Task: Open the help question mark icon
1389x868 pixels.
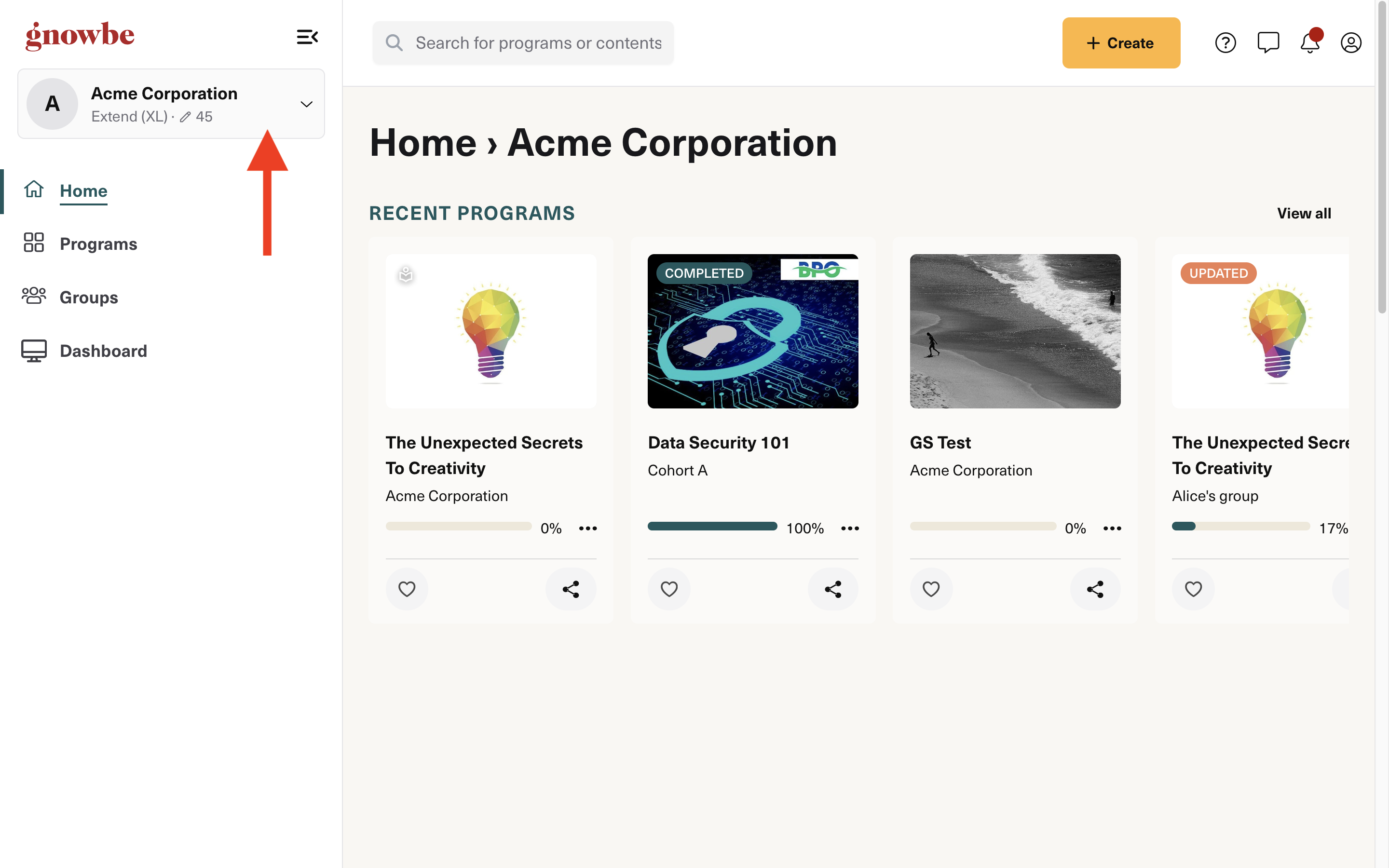Action: 1225,43
